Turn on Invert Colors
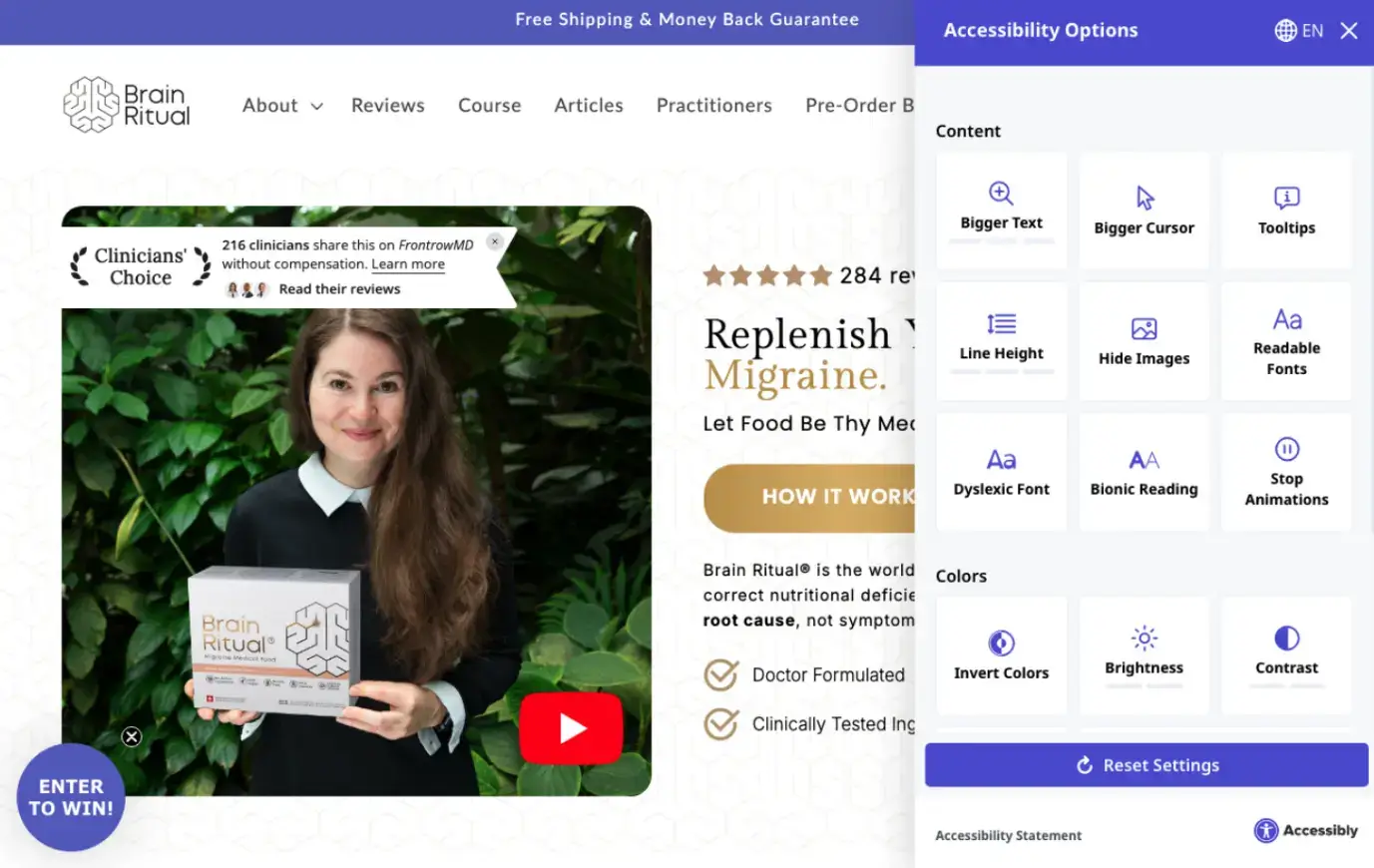The image size is (1374, 868). [x=1001, y=655]
